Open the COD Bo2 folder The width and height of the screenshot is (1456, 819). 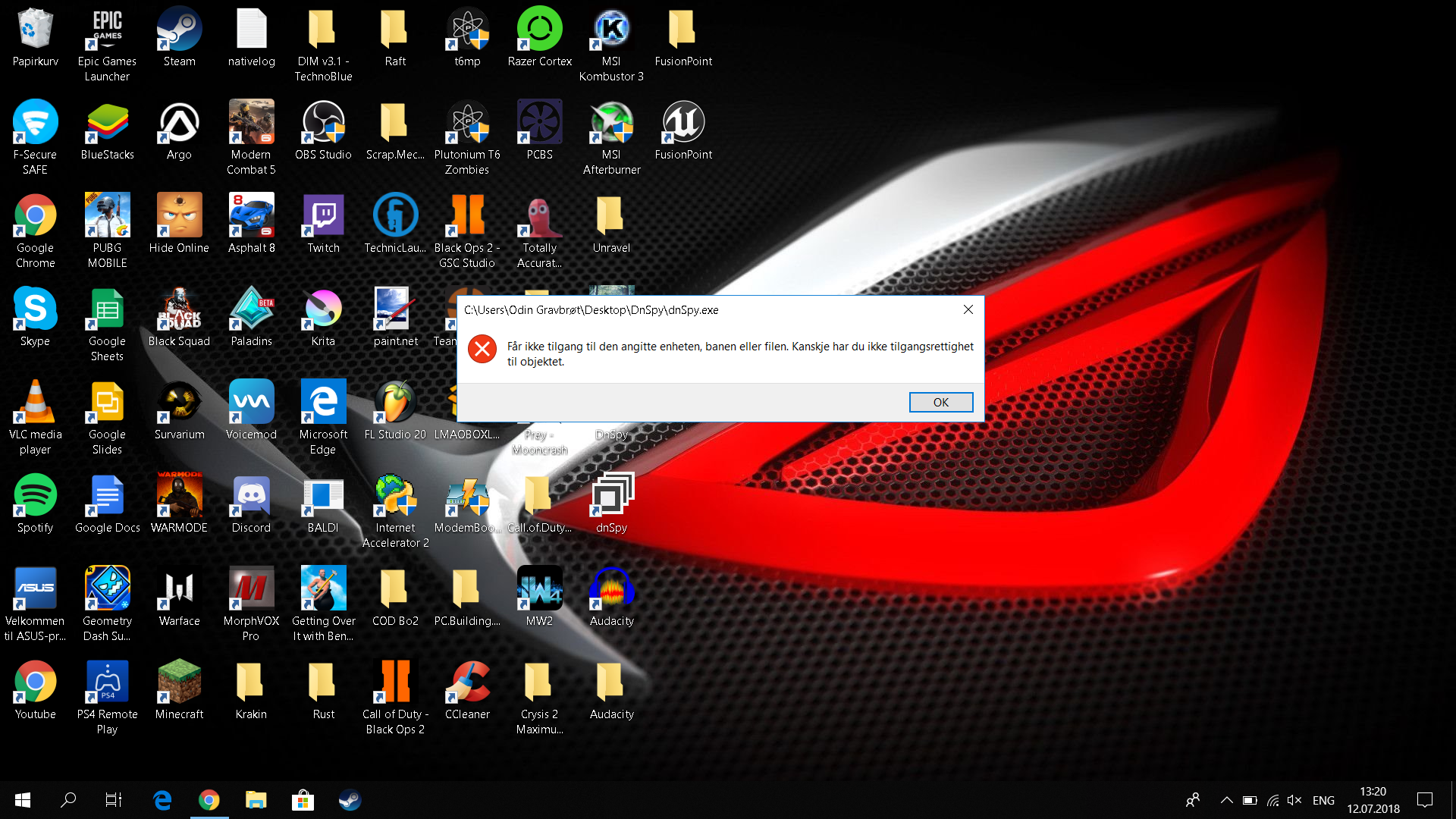click(x=395, y=597)
